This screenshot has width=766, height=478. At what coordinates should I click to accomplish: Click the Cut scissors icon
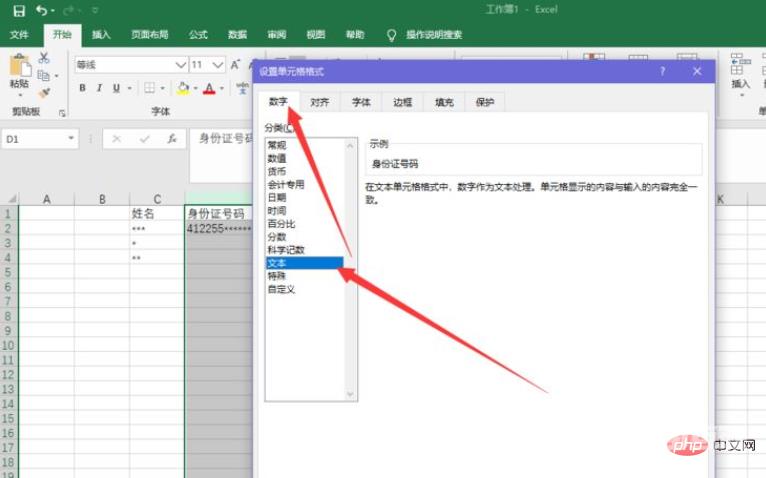click(x=44, y=58)
